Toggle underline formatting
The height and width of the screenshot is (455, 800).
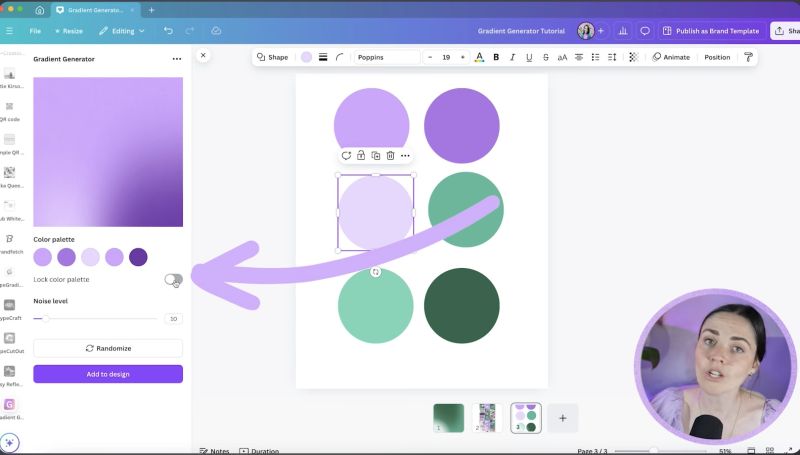coord(529,57)
